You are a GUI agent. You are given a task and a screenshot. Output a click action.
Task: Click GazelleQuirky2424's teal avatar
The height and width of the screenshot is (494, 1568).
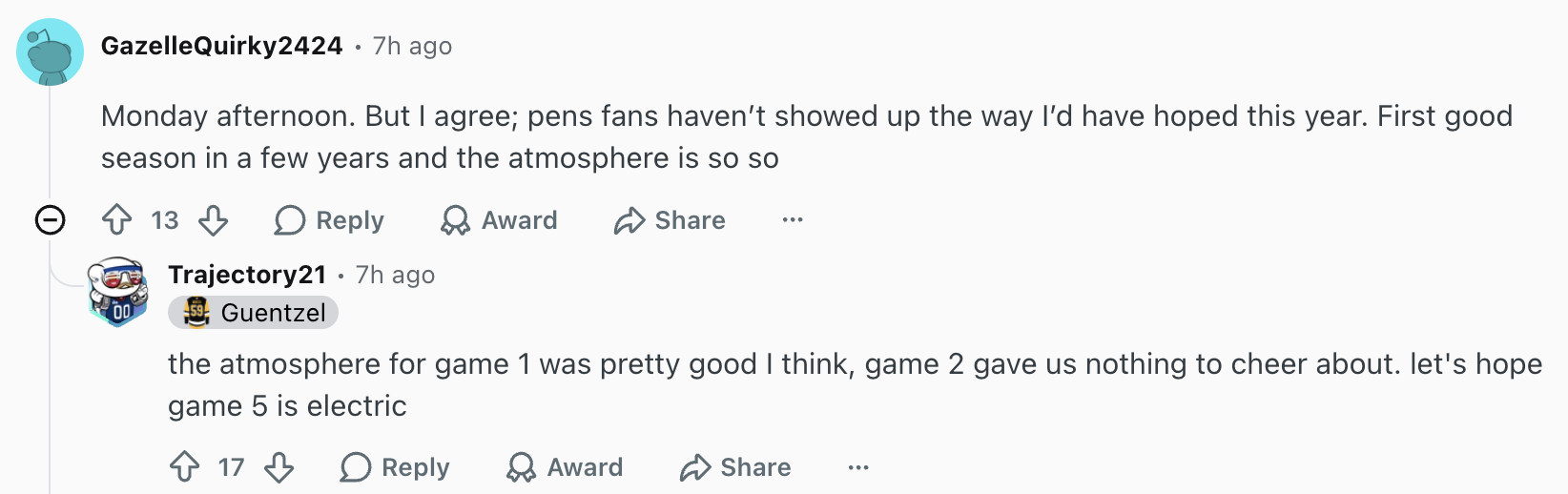click(50, 51)
